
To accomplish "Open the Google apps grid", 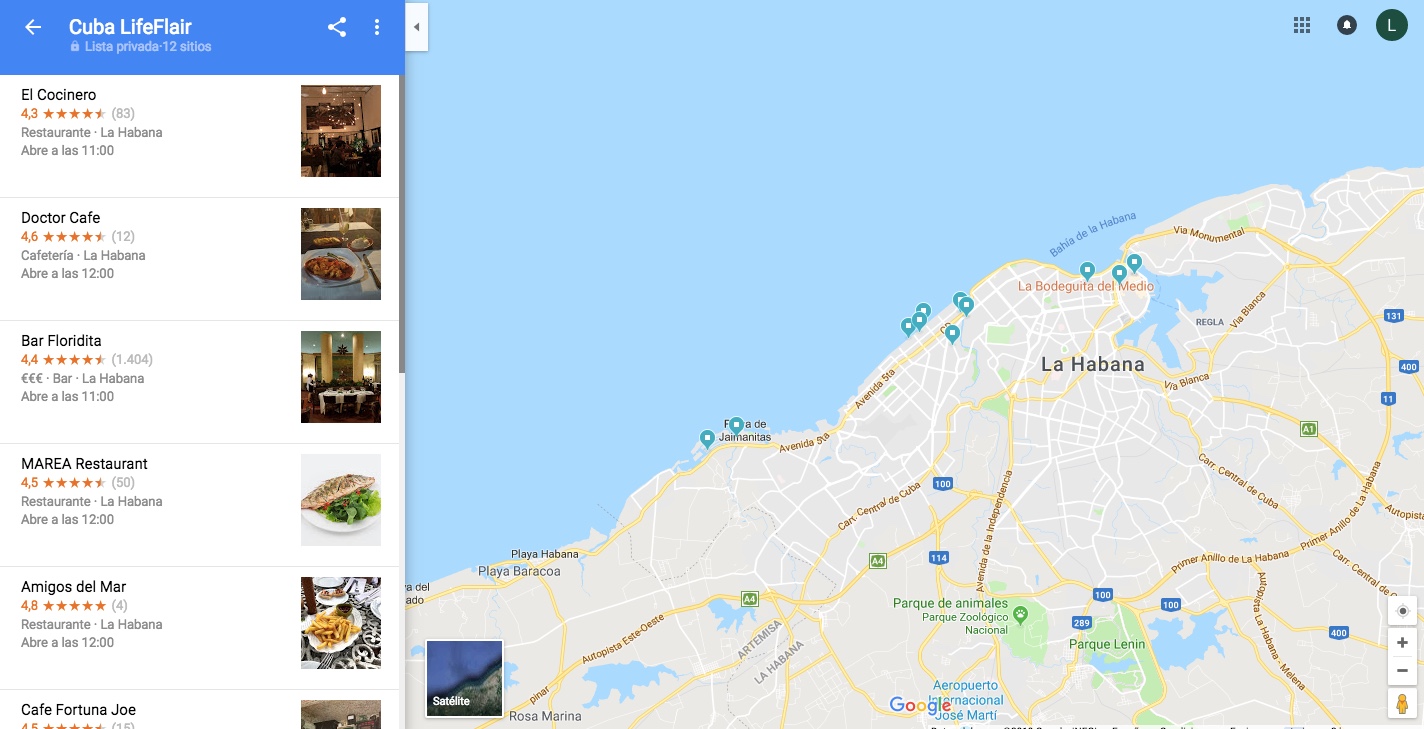I will (1302, 25).
